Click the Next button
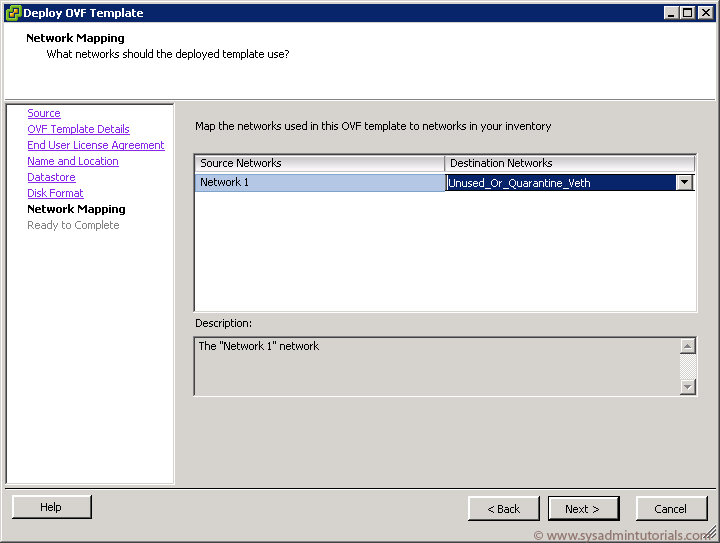 (583, 509)
